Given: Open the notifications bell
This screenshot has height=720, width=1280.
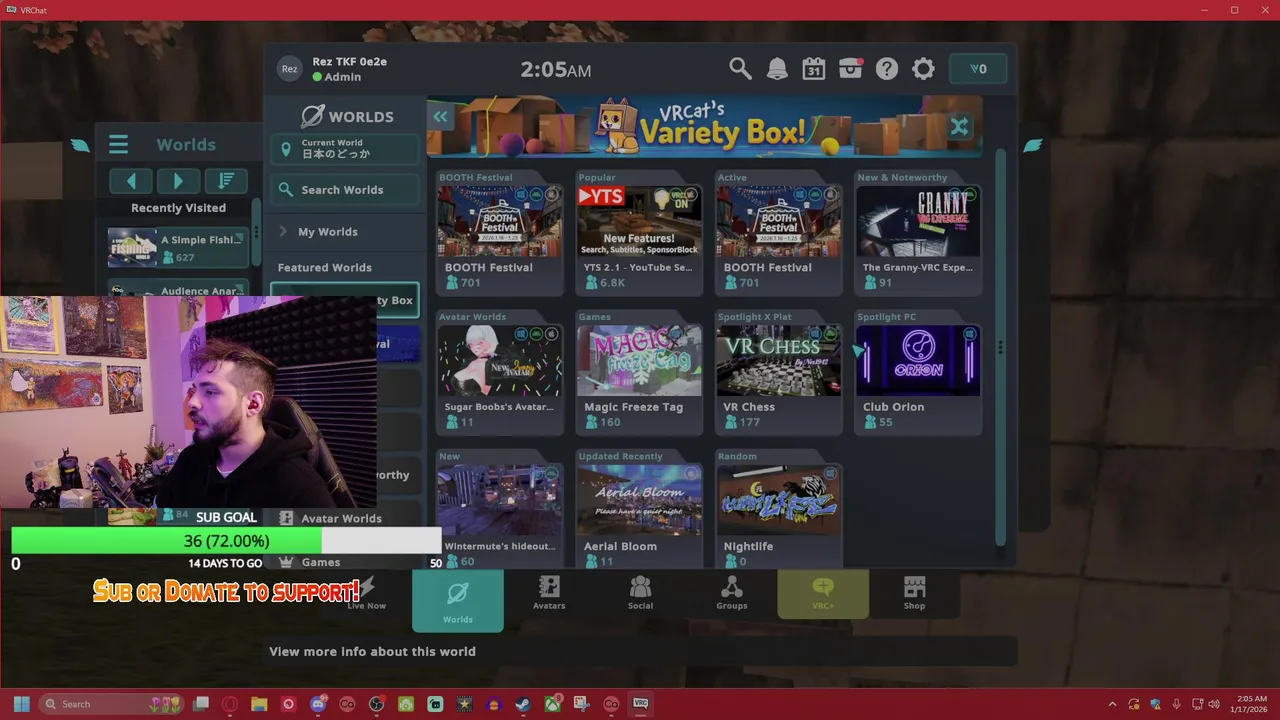Looking at the screenshot, I should 777,68.
